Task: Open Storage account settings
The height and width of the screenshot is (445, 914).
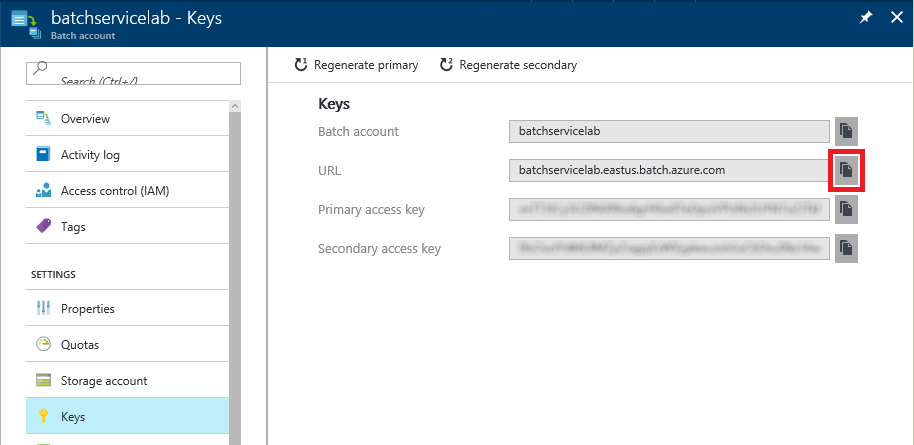Action: click(128, 381)
